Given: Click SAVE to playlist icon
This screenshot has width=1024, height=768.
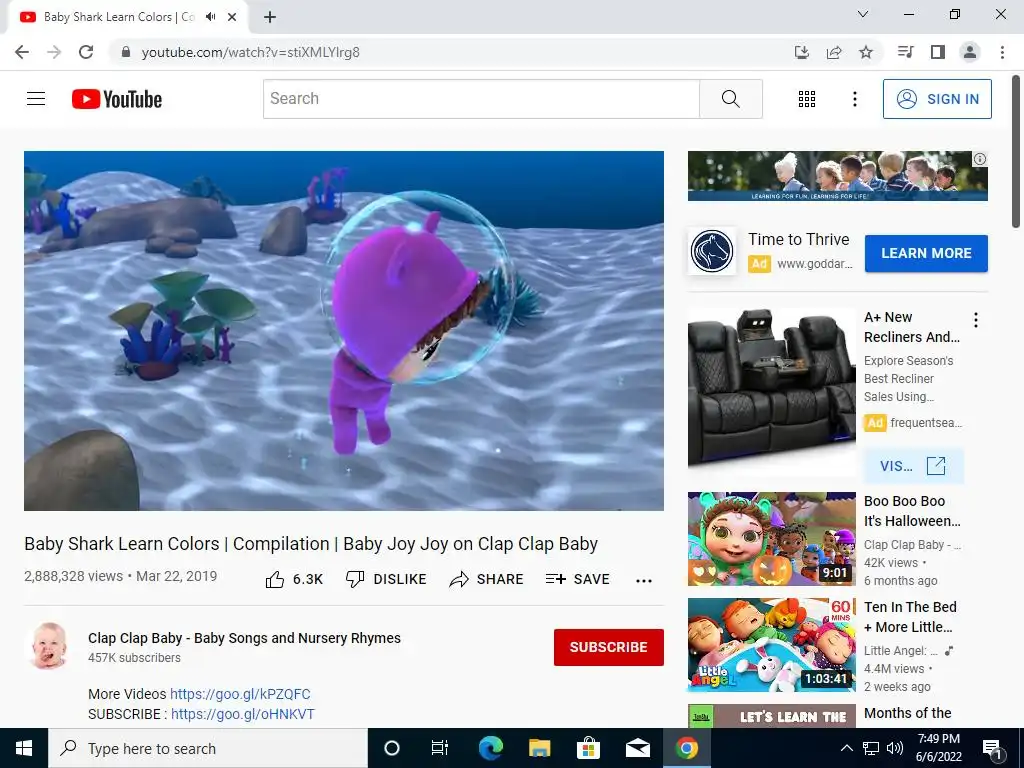Looking at the screenshot, I should point(577,579).
